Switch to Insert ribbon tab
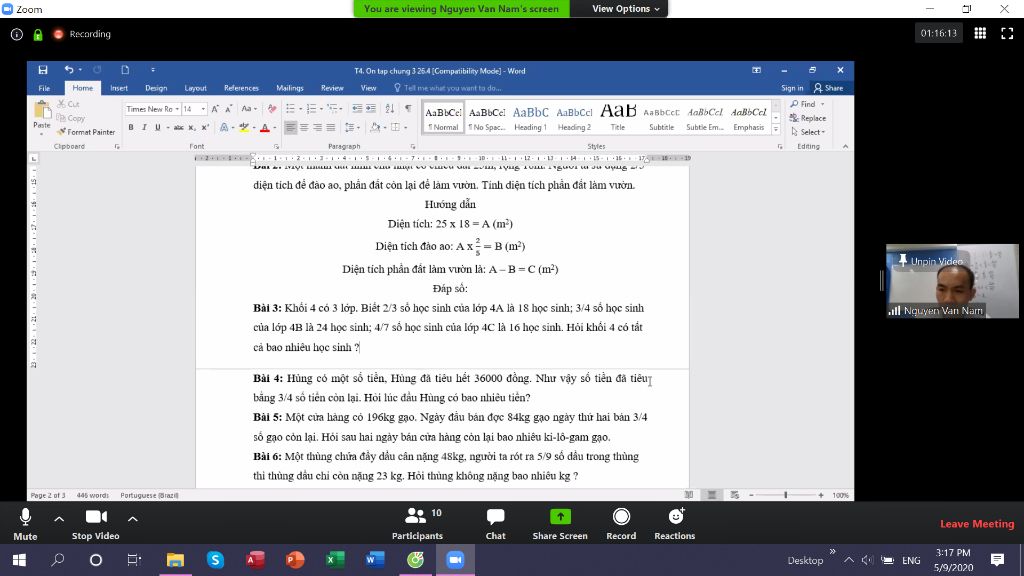The image size is (1024, 576). coord(119,88)
